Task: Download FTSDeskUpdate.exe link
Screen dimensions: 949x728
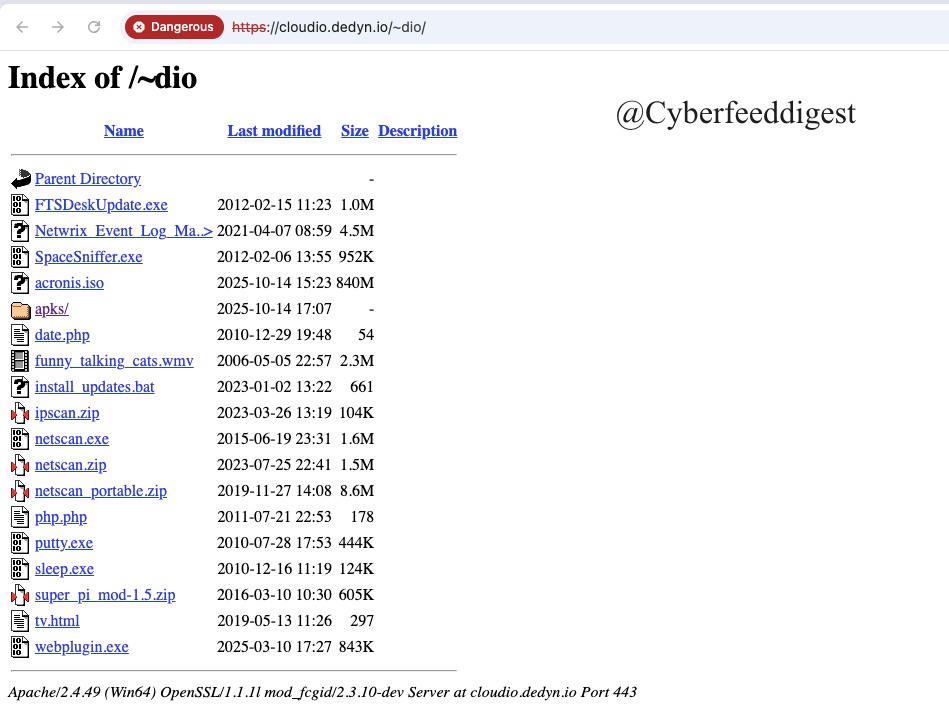Action: (x=101, y=205)
